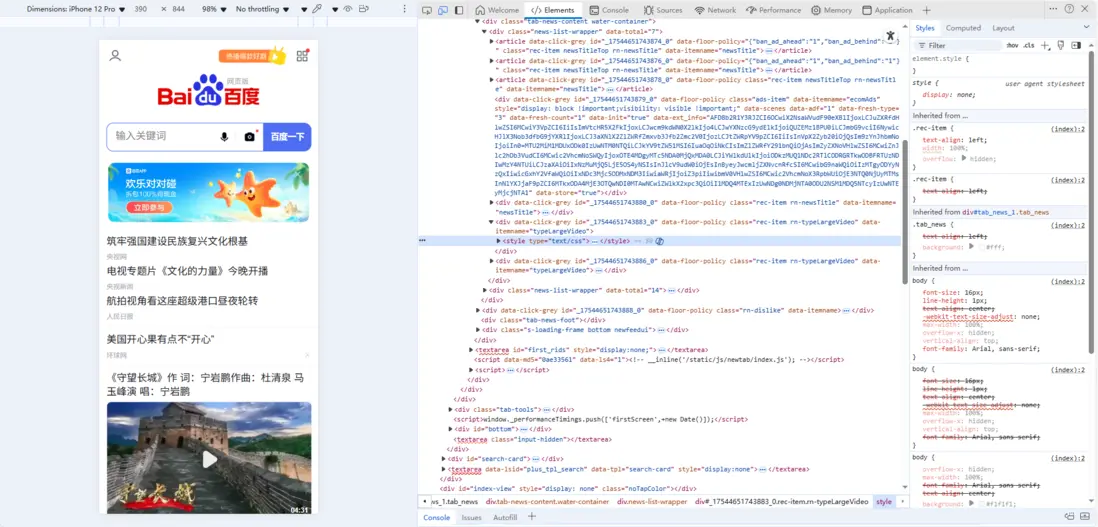
Task: Switch to the Network tab
Action: click(715, 10)
